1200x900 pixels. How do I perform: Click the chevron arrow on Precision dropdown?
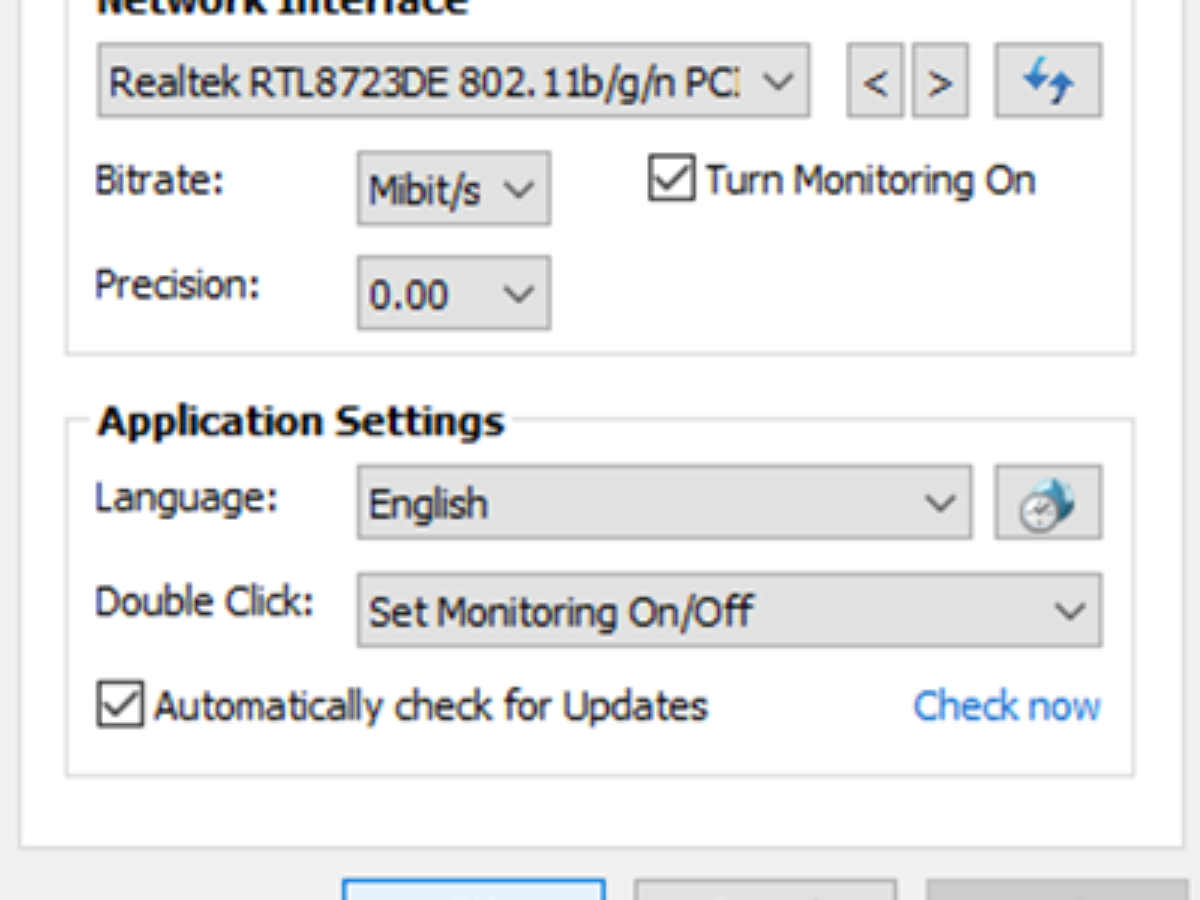pyautogui.click(x=519, y=294)
